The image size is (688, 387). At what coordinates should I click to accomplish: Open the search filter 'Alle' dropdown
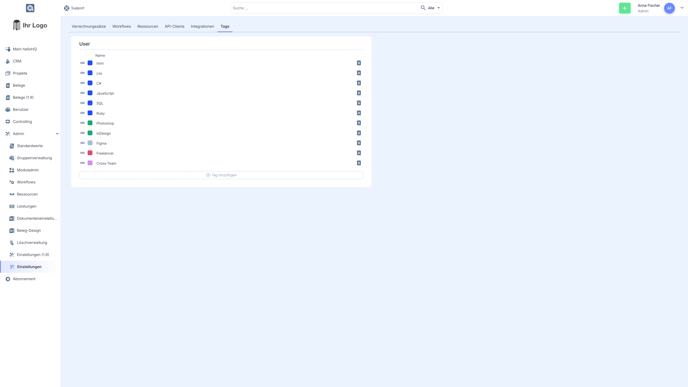(x=434, y=8)
